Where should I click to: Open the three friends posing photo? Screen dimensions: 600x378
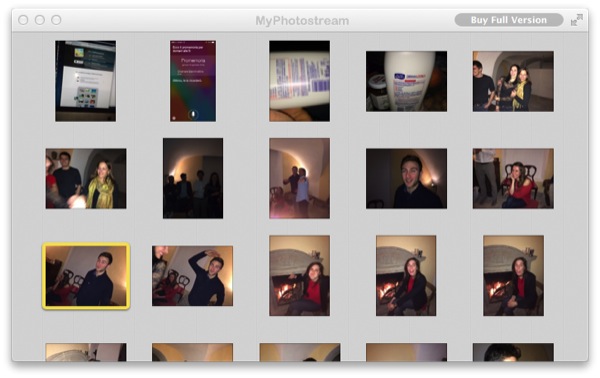pyautogui.click(x=513, y=81)
